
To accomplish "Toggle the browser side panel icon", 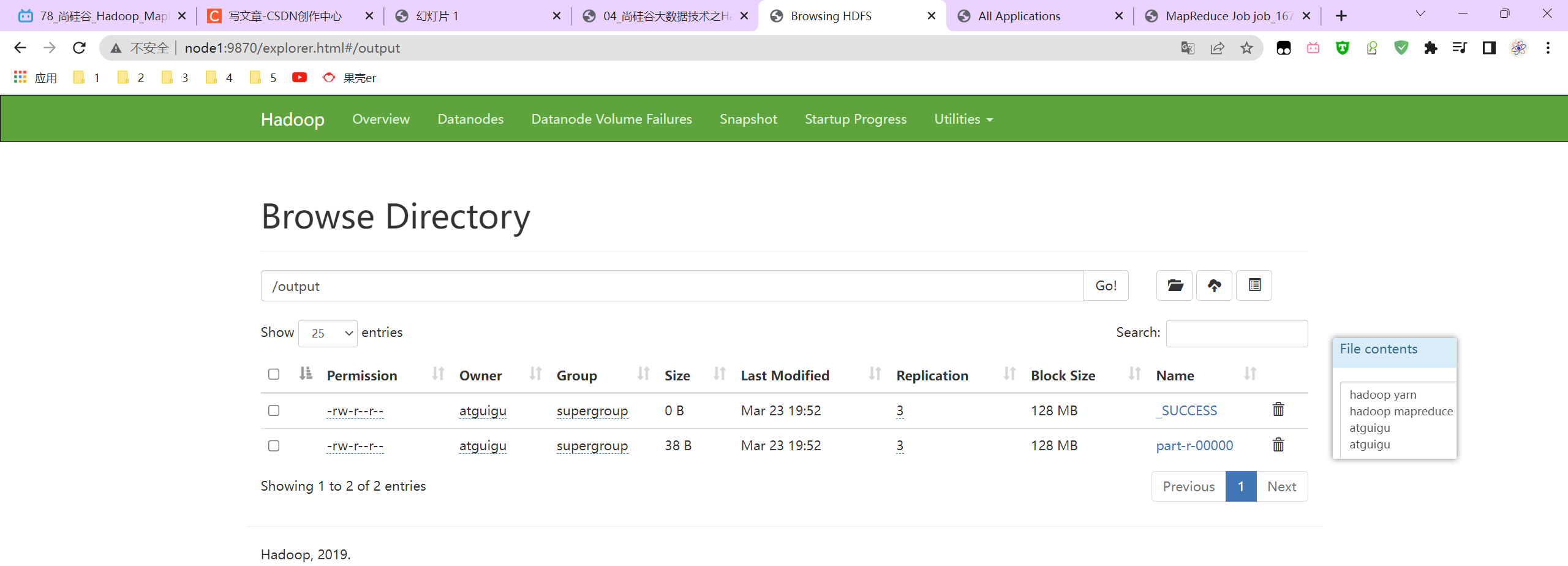I will (1489, 48).
